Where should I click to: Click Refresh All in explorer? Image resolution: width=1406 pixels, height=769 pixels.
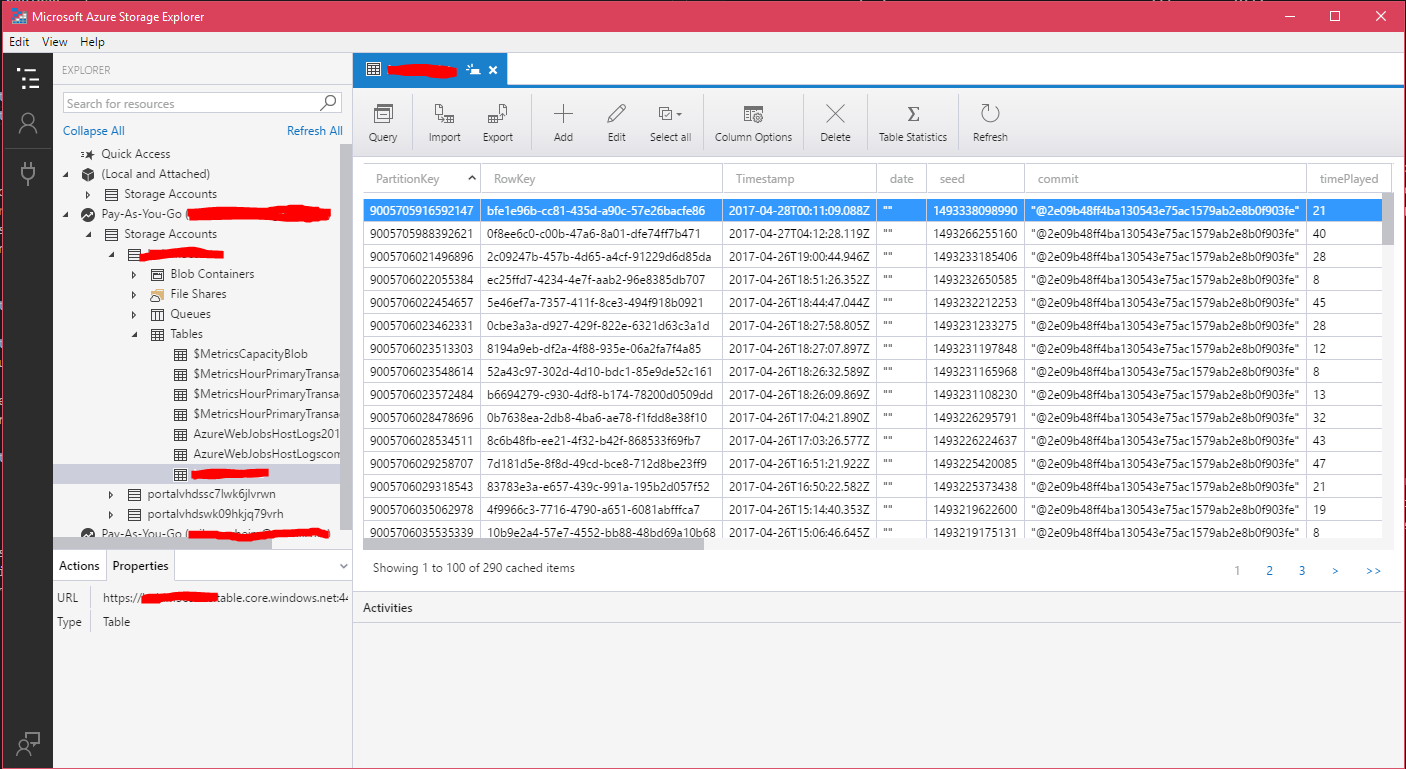[x=314, y=131]
